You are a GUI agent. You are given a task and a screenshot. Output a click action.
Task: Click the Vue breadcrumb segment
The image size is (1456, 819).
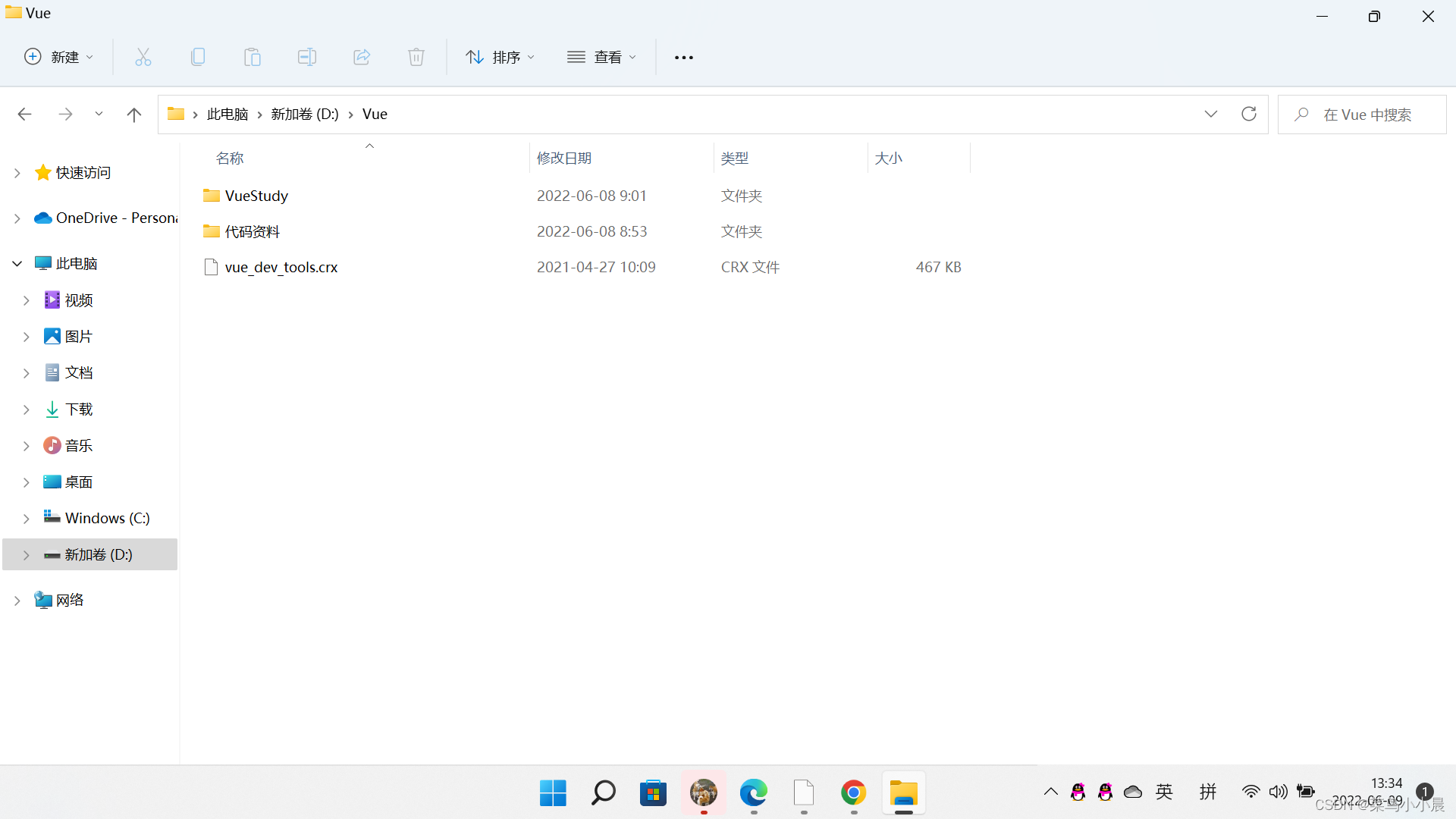tap(375, 114)
